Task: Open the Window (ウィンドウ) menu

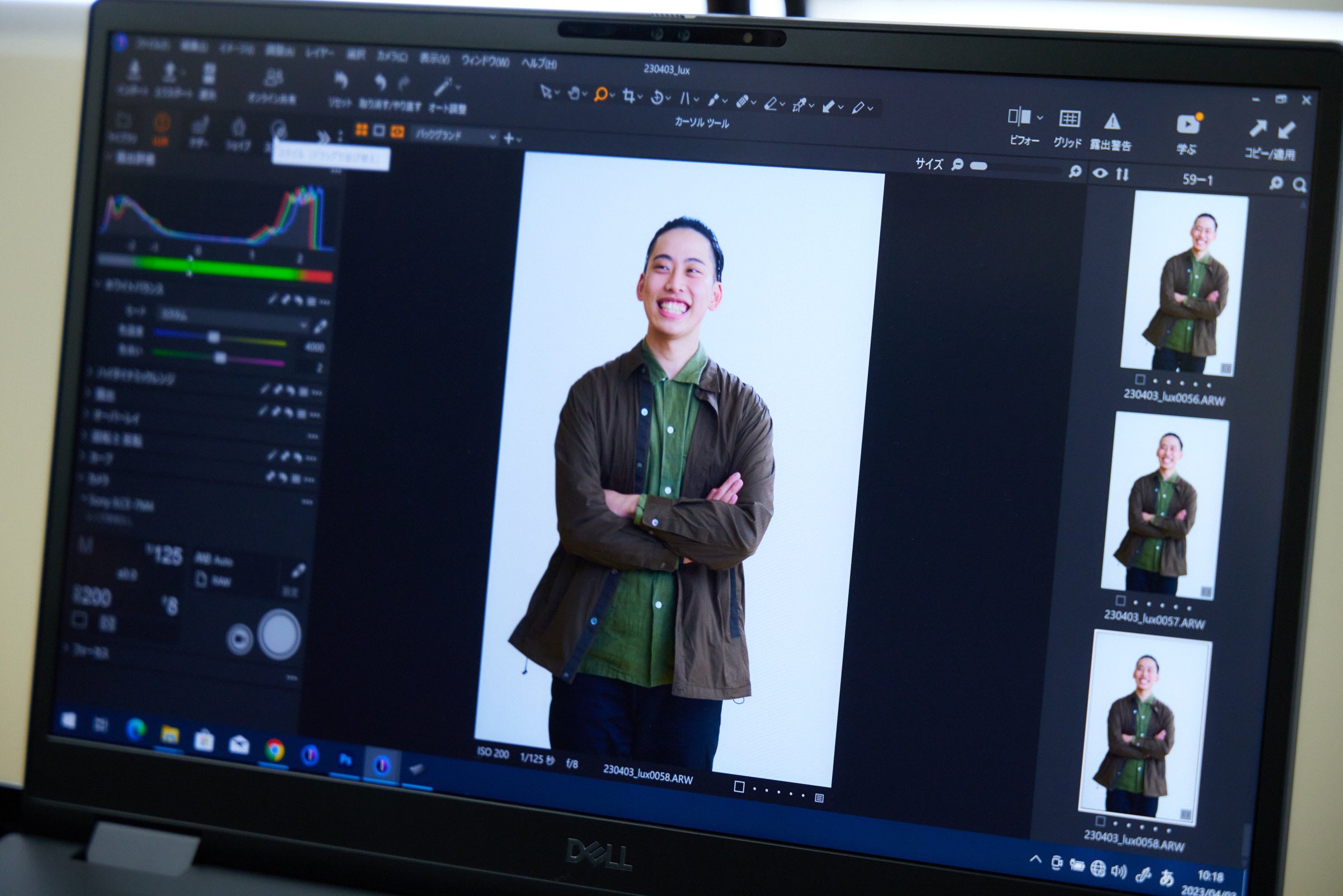Action: [x=485, y=60]
